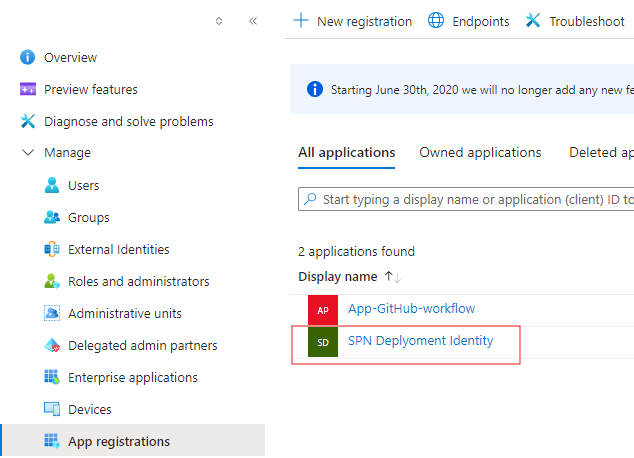This screenshot has width=634, height=458.
Task: Open the SPN Deplyoment Identity link
Action: 420,341
